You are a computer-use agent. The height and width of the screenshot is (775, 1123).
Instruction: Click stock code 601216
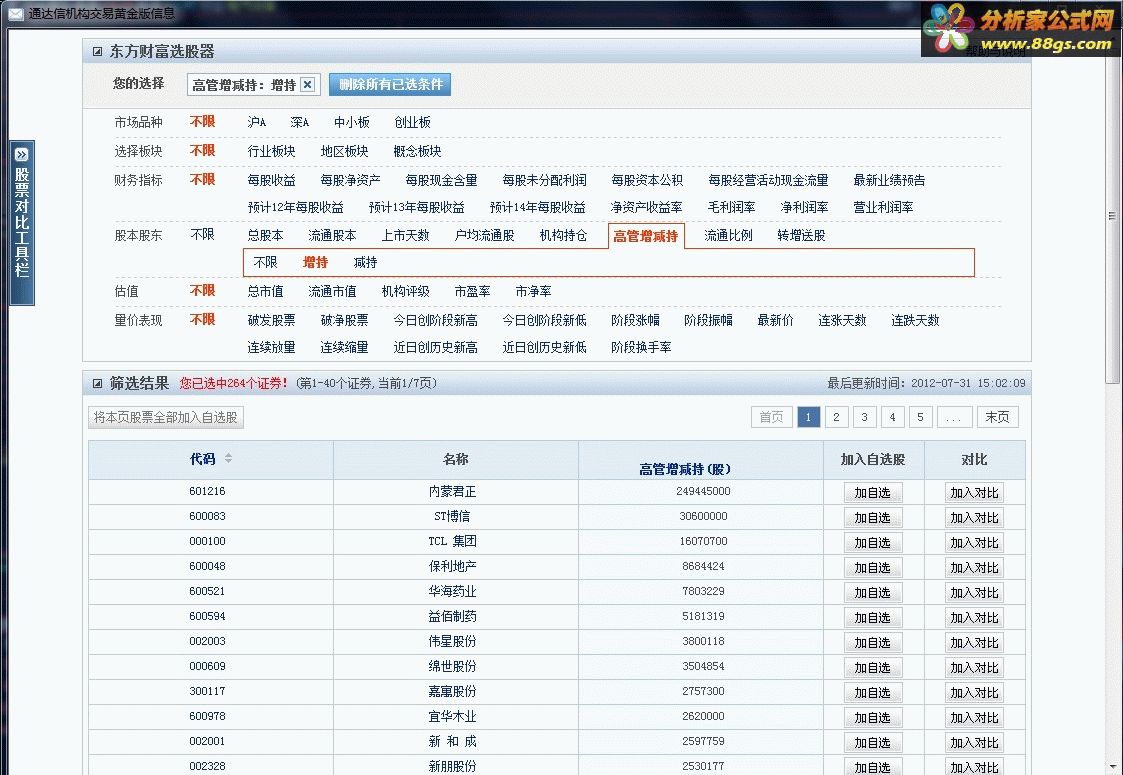tap(208, 491)
